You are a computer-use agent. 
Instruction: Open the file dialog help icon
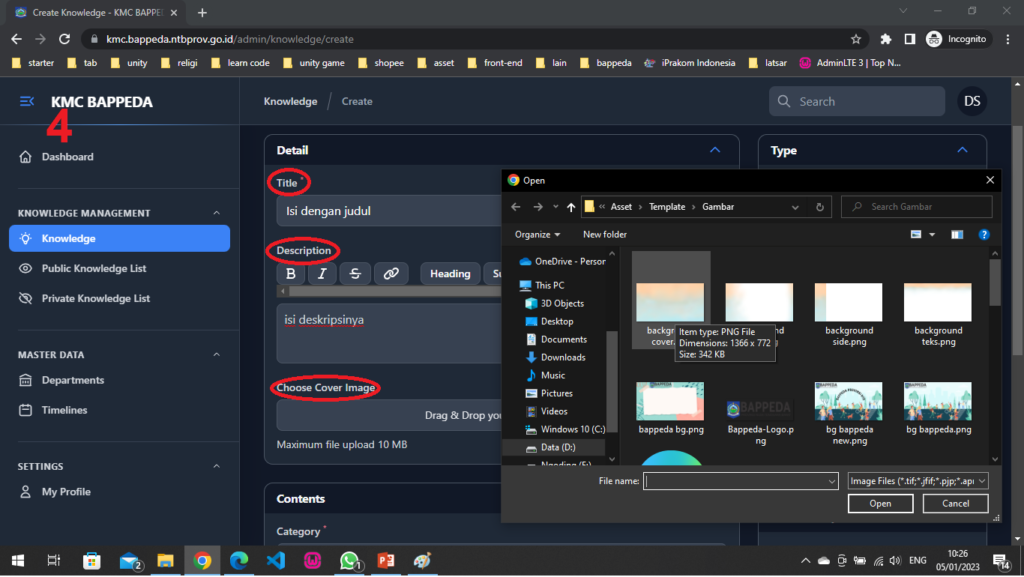pos(984,234)
